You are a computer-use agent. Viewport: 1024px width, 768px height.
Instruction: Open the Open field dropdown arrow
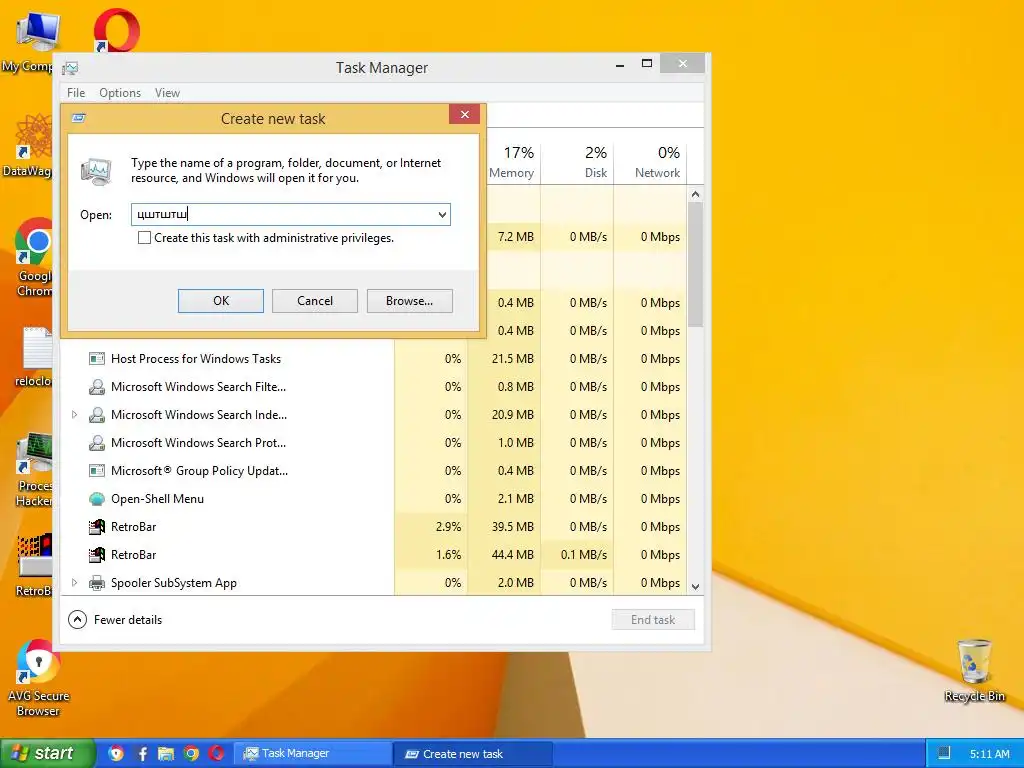(442, 215)
